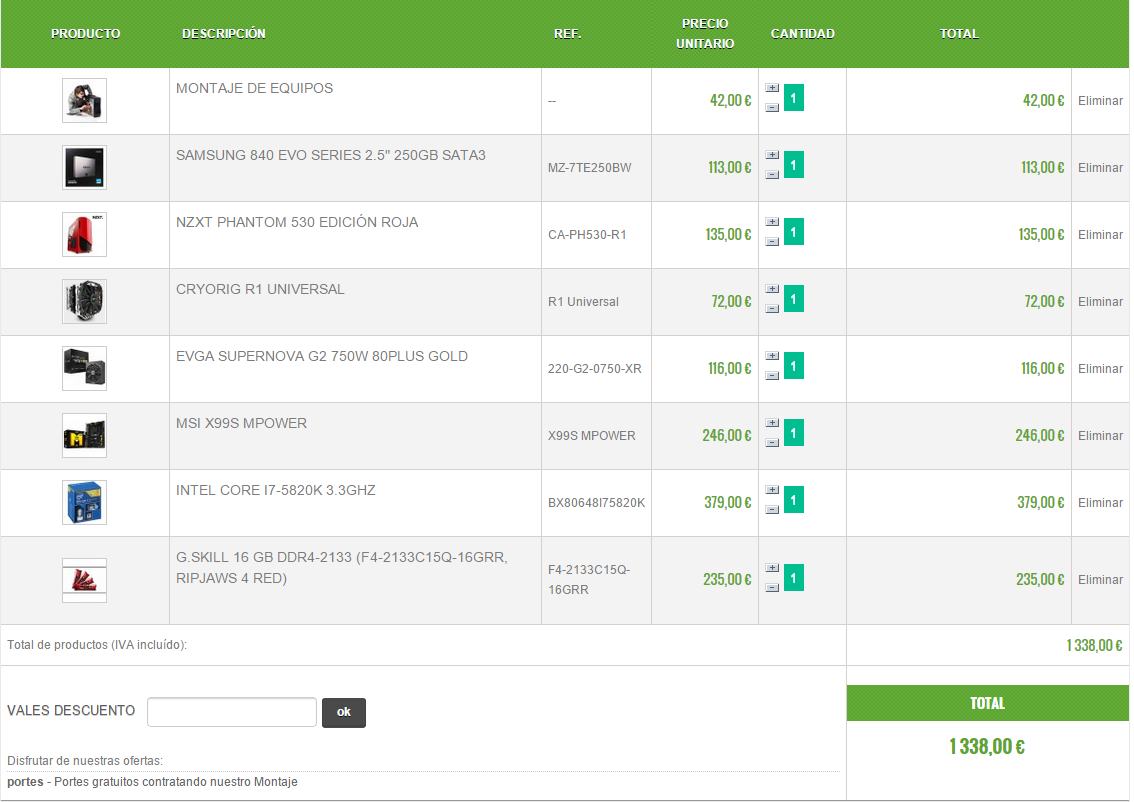Remove the Cryorig R1 Universal with Eliminar
The image size is (1134, 802).
pyautogui.click(x=1100, y=302)
